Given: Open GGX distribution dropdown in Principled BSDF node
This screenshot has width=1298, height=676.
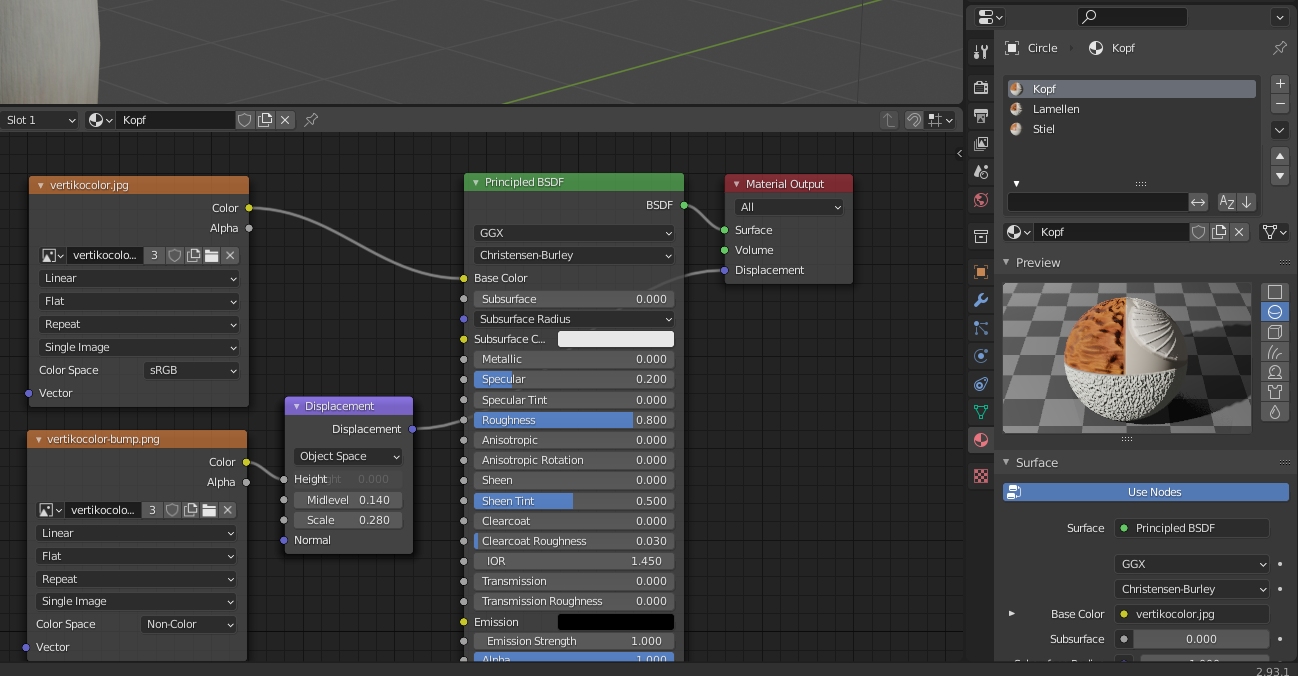Looking at the screenshot, I should (x=574, y=233).
